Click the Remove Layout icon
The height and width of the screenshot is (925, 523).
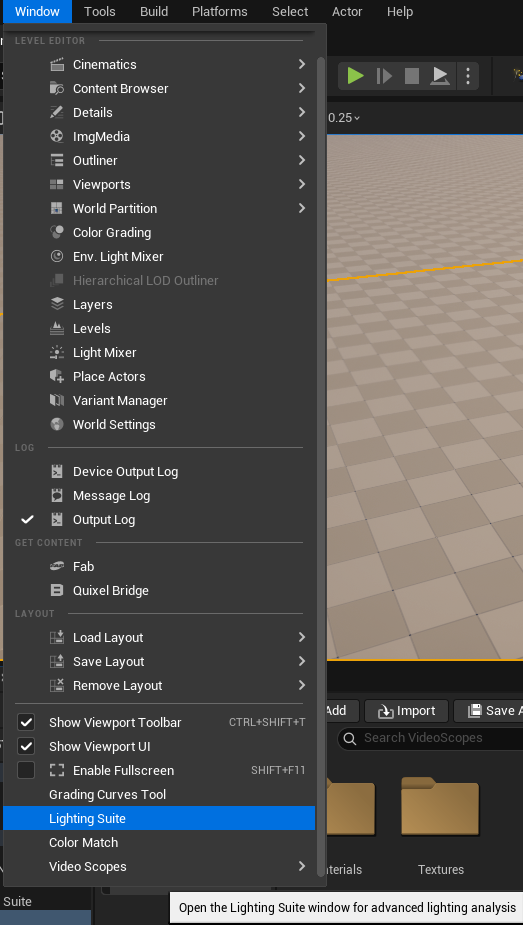57,685
